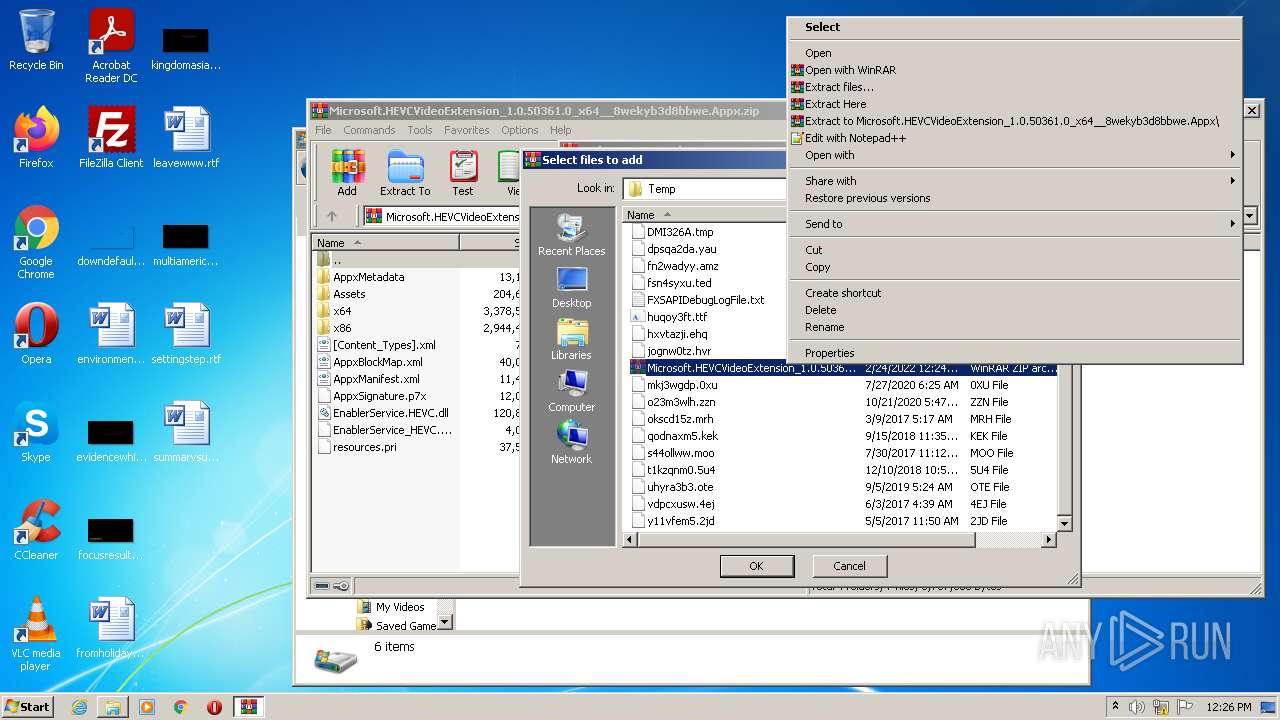Open FileZilla Client desktop shortcut
This screenshot has width=1280, height=720.
click(x=111, y=138)
